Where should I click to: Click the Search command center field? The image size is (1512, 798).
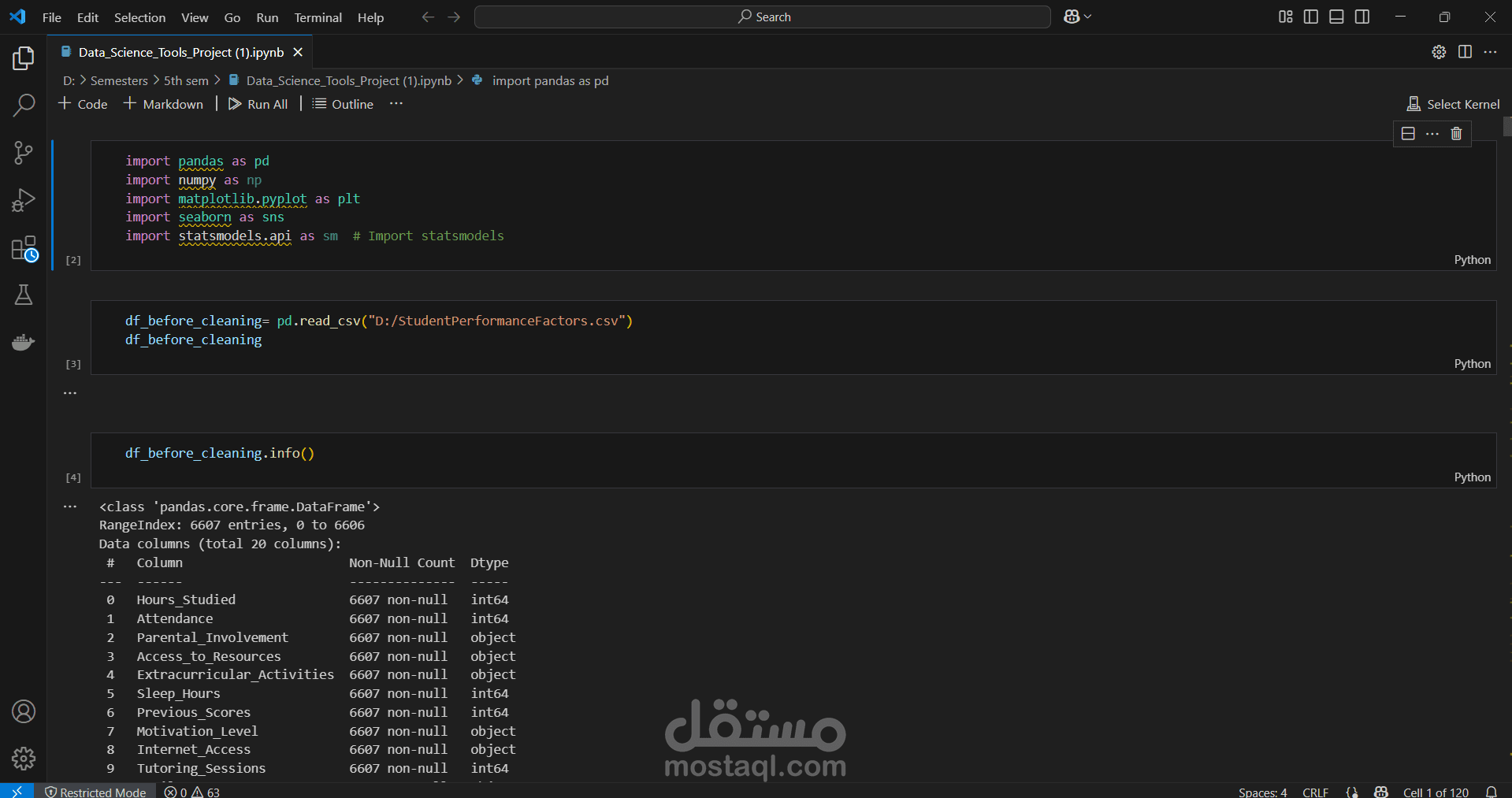pos(762,17)
